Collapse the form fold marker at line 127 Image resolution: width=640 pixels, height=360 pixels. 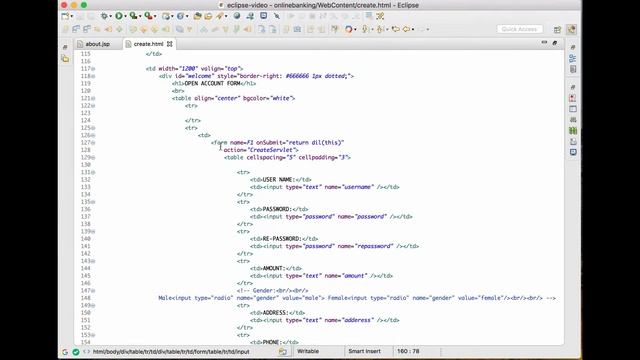coord(93,143)
